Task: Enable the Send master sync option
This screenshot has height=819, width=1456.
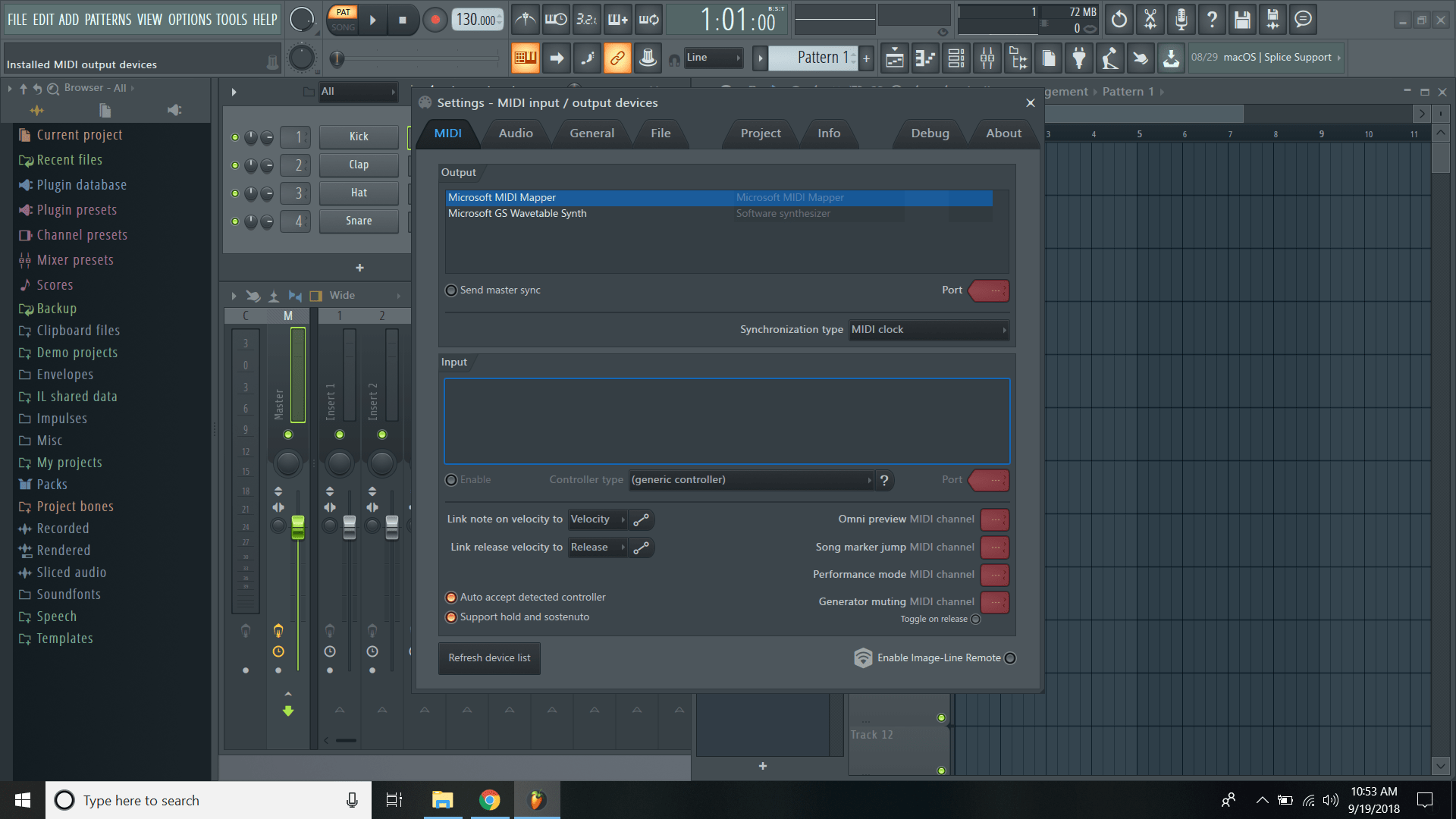Action: tap(450, 290)
